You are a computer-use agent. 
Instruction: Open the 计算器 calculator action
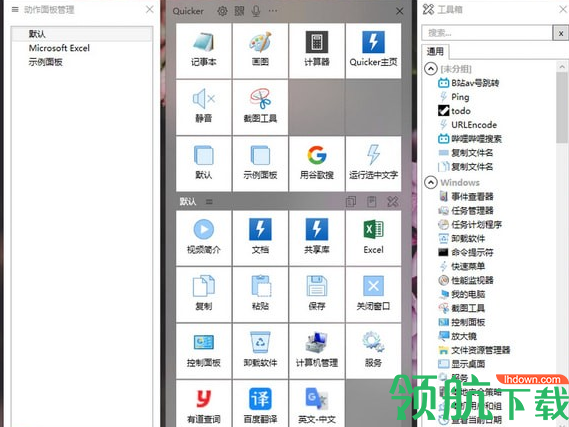317,51
